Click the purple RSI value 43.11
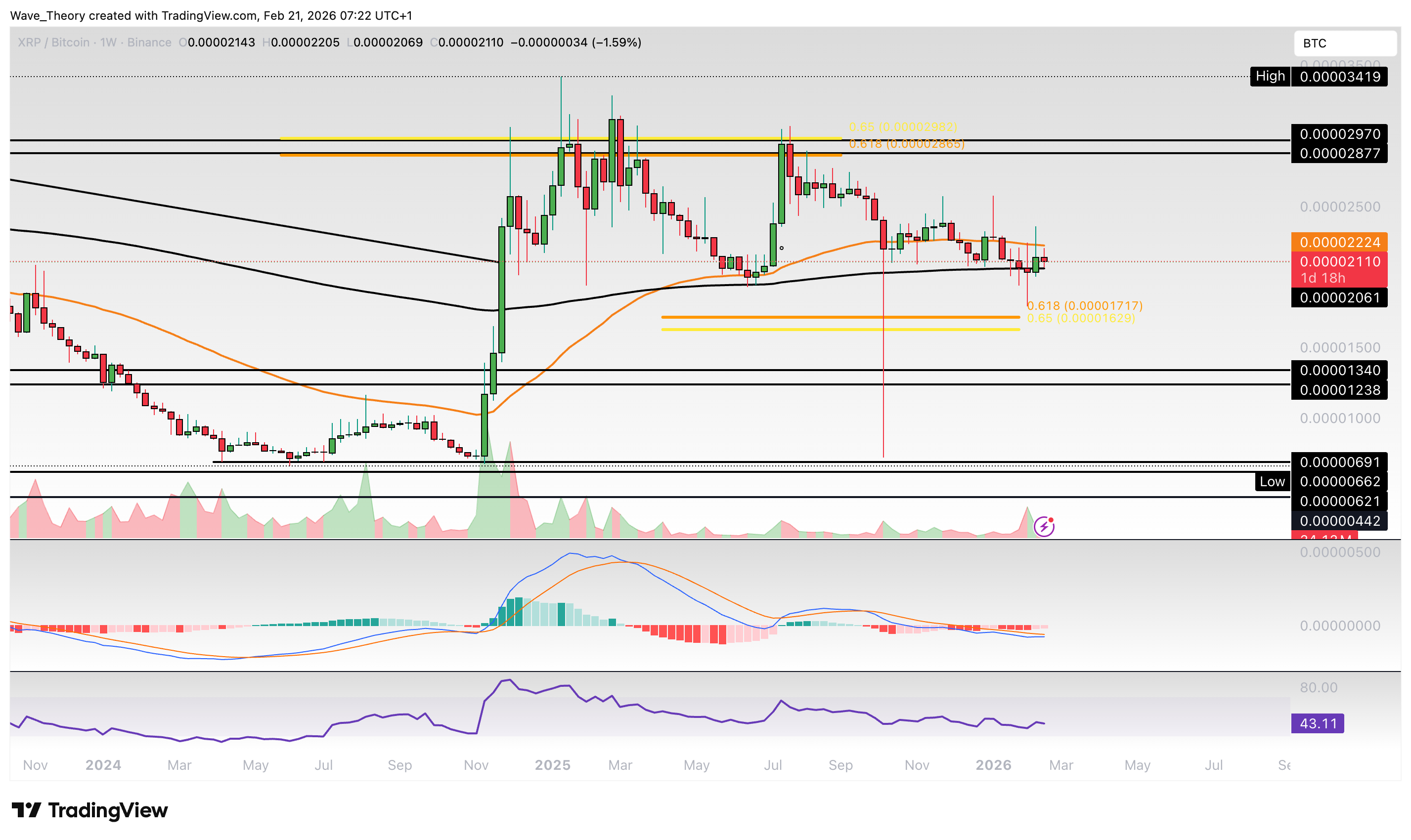The image size is (1411, 840). pos(1317,723)
